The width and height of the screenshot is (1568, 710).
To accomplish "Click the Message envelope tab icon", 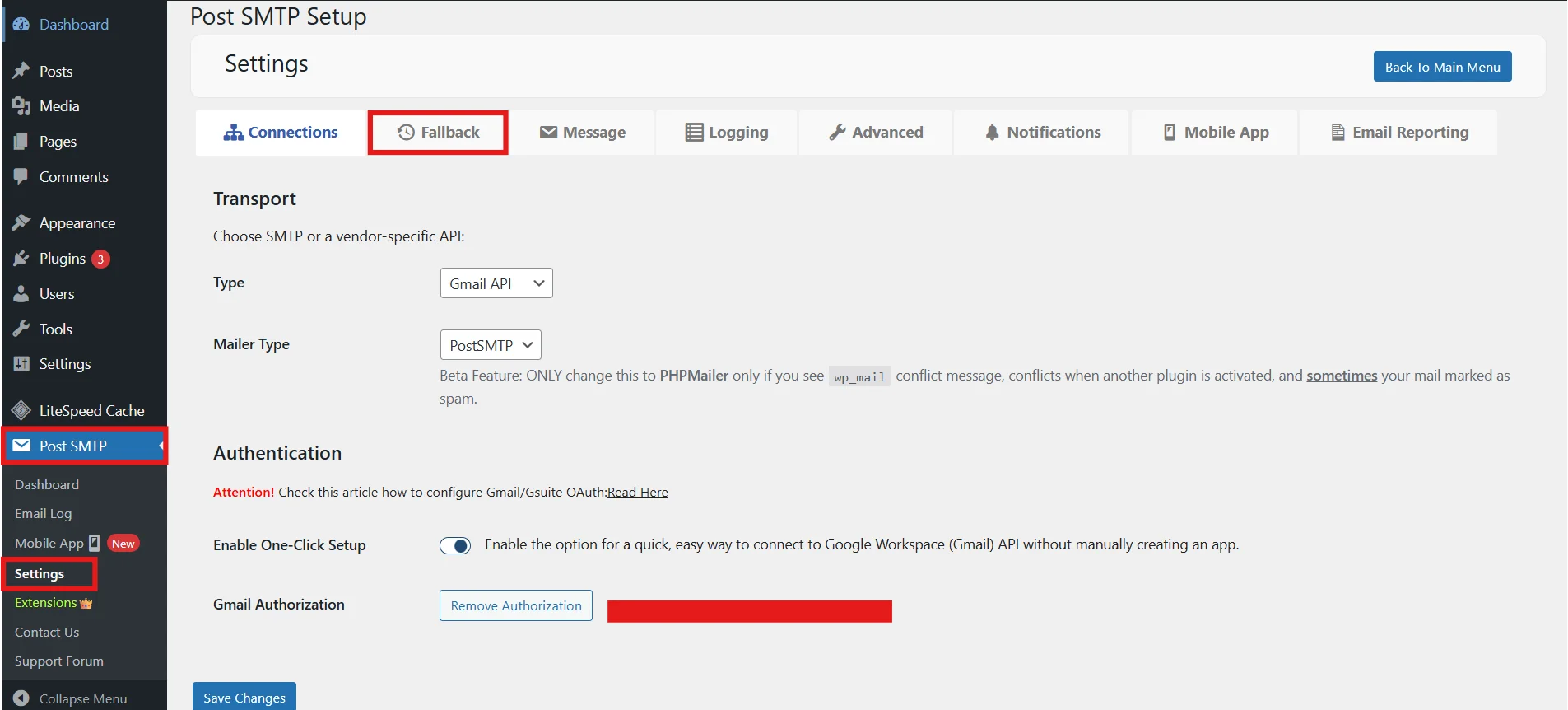I will 549,133.
